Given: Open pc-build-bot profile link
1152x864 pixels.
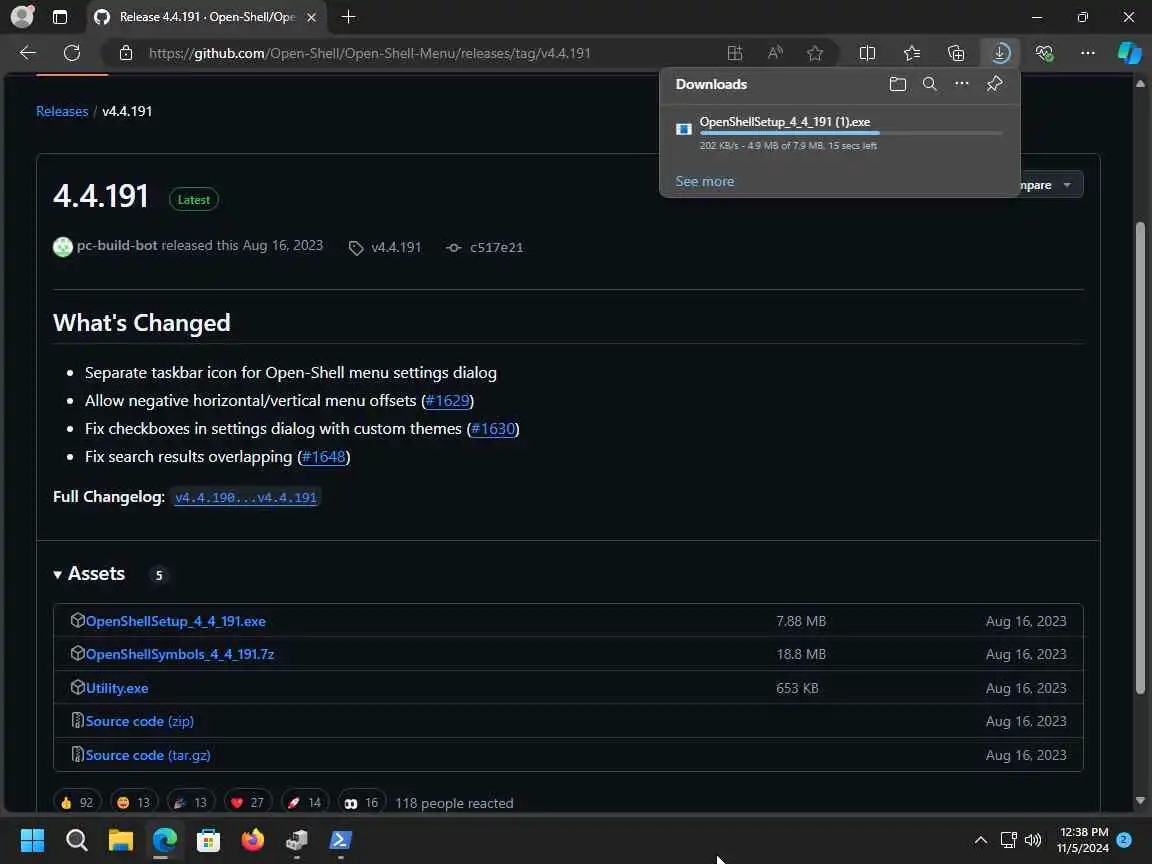Looking at the screenshot, I should [117, 245].
